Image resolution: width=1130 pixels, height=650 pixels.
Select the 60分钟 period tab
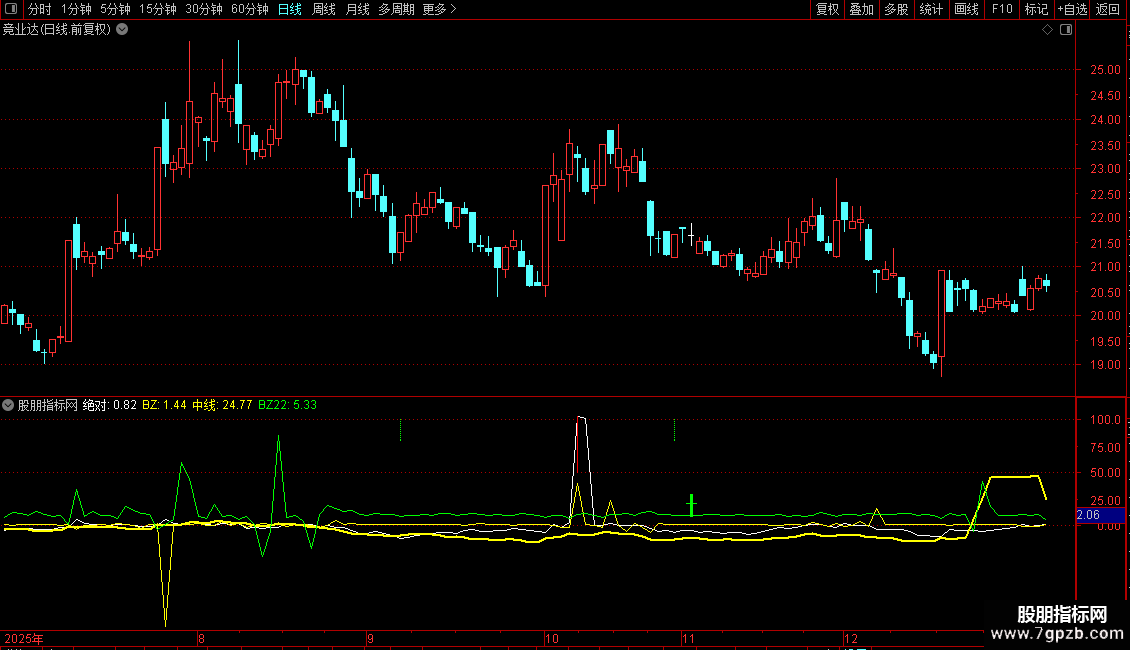tap(250, 9)
